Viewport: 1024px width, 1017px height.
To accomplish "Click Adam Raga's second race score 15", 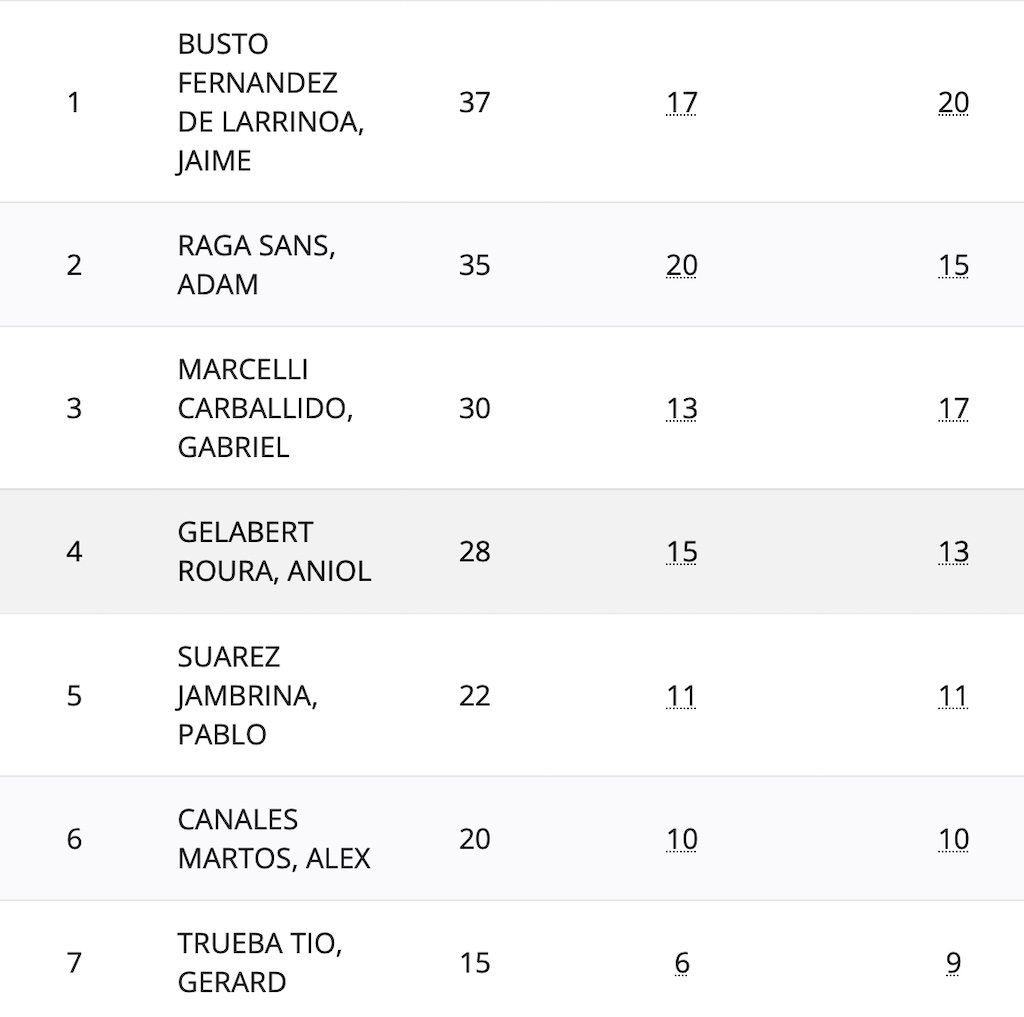I will (x=953, y=265).
